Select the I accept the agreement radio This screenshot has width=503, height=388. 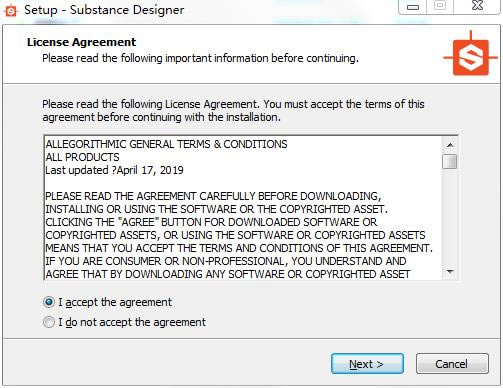tap(49, 302)
